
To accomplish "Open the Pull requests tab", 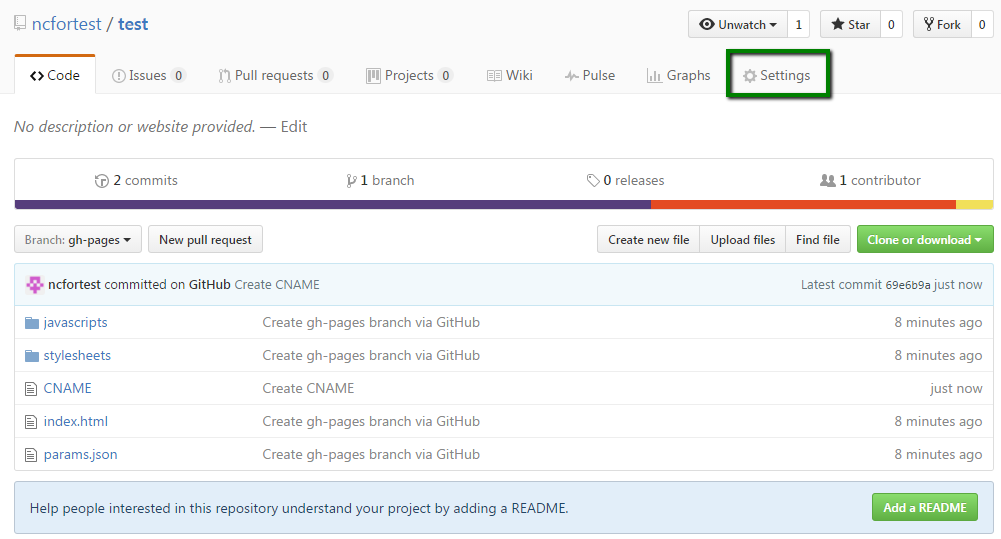I will coord(275,75).
